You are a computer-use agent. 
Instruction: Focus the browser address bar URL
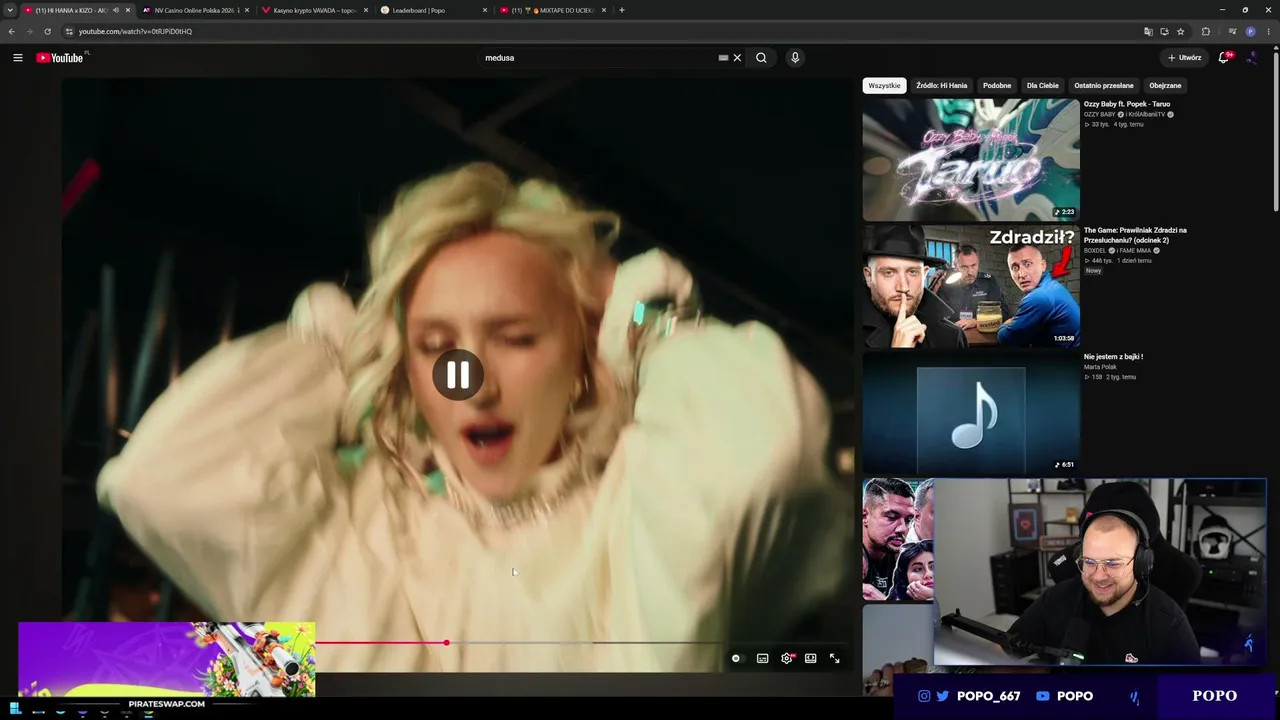pos(135,31)
